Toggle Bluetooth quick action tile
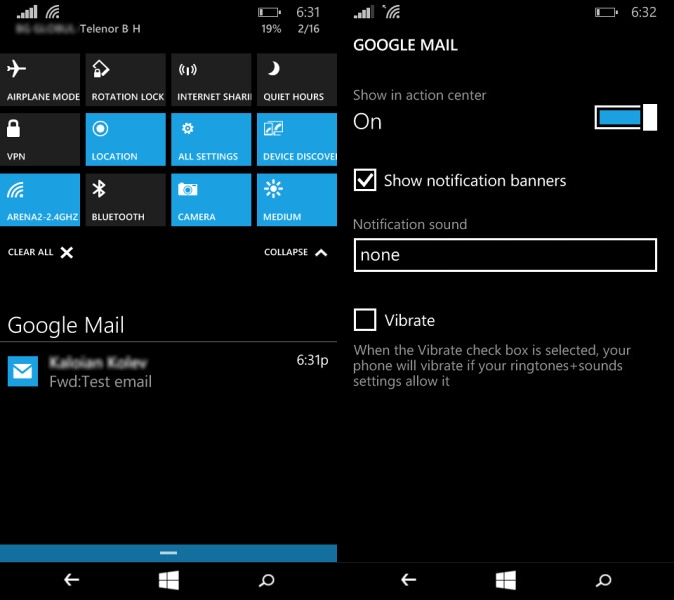Image resolution: width=674 pixels, height=600 pixels. point(126,199)
